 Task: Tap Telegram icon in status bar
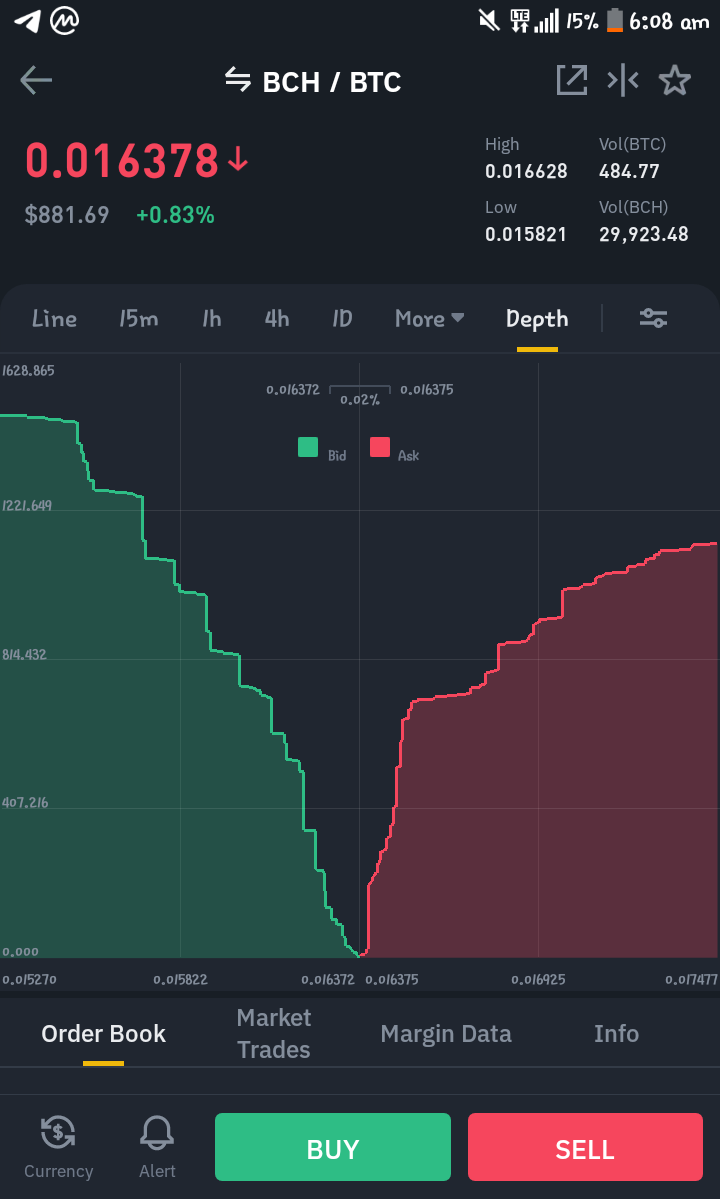point(27,21)
